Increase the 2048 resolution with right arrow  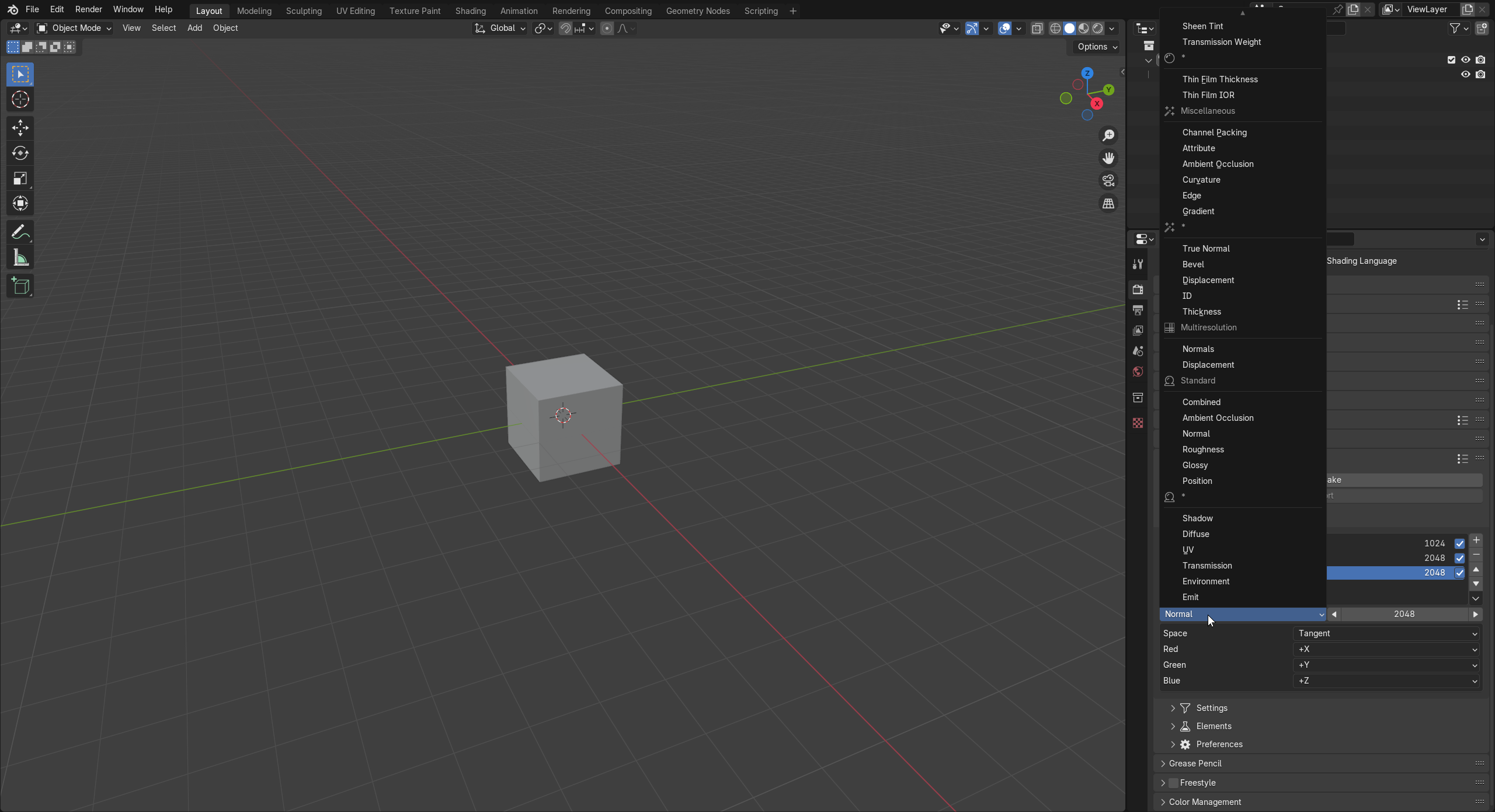point(1475,614)
